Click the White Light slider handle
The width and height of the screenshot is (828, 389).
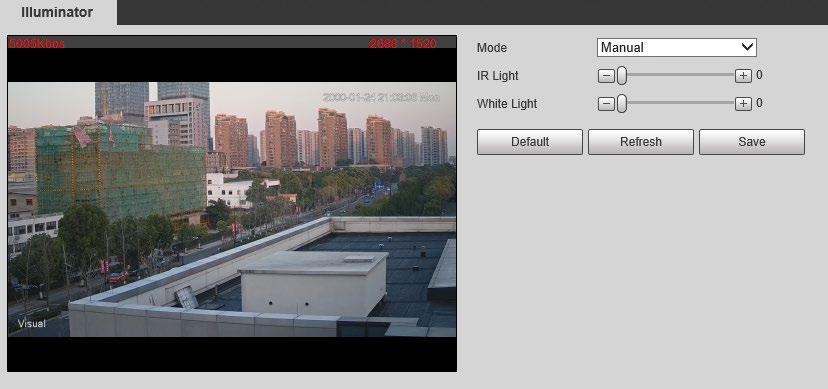(x=622, y=103)
